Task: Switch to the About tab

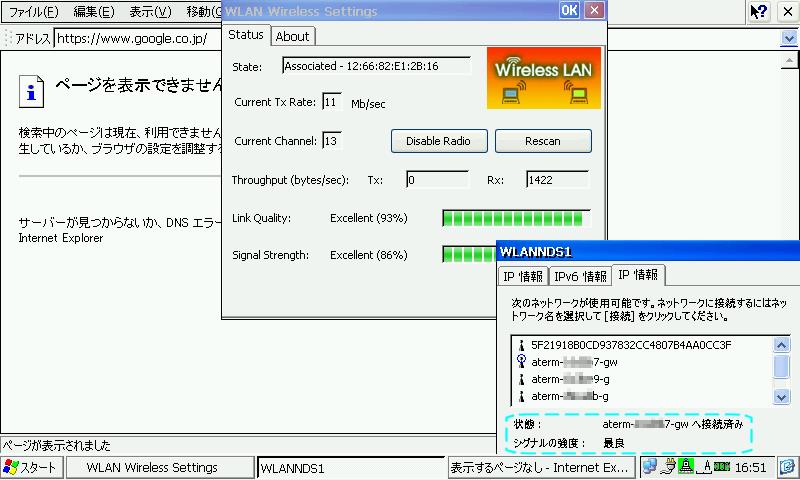Action: click(292, 37)
